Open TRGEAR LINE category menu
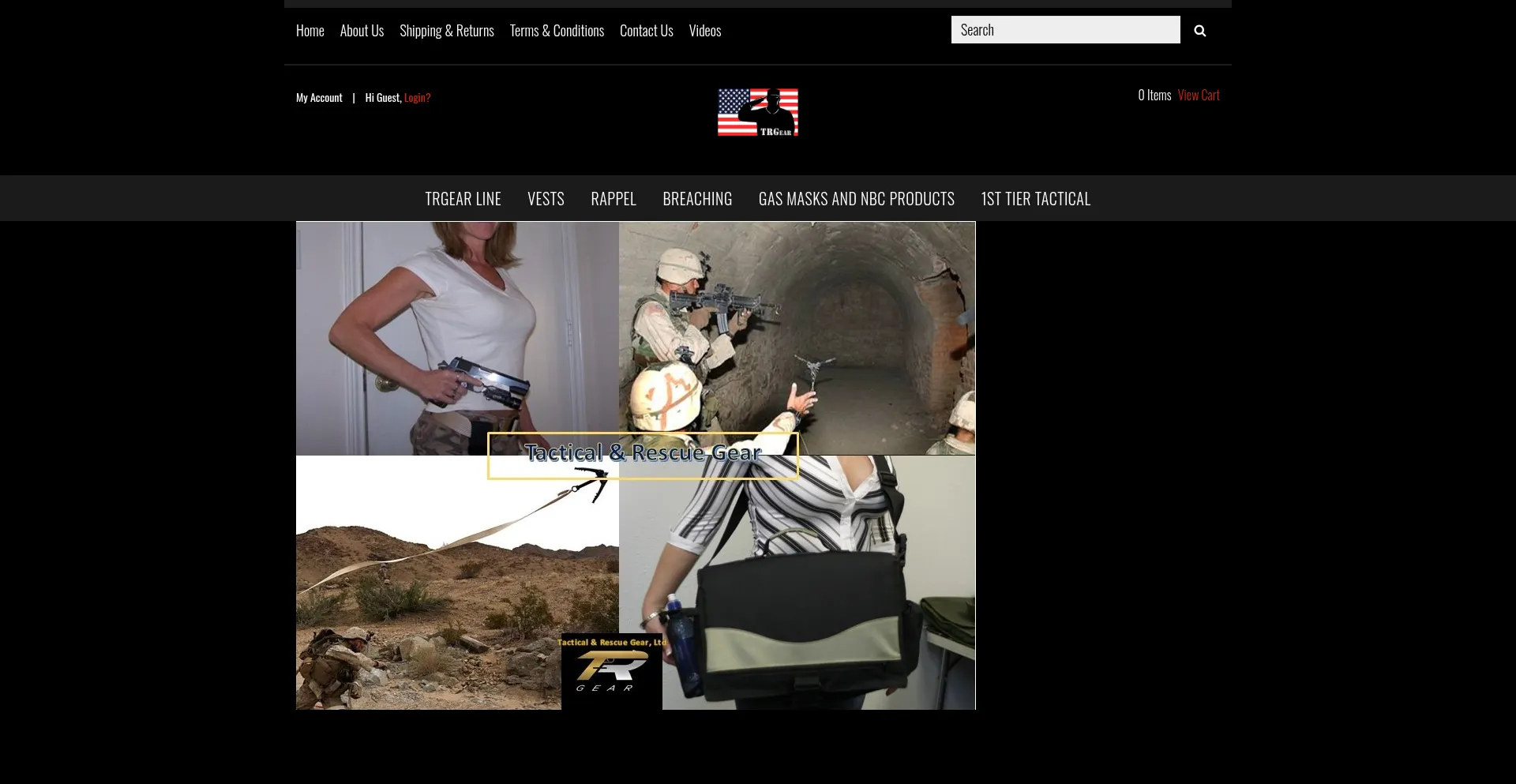Image resolution: width=1516 pixels, height=784 pixels. pyautogui.click(x=463, y=199)
